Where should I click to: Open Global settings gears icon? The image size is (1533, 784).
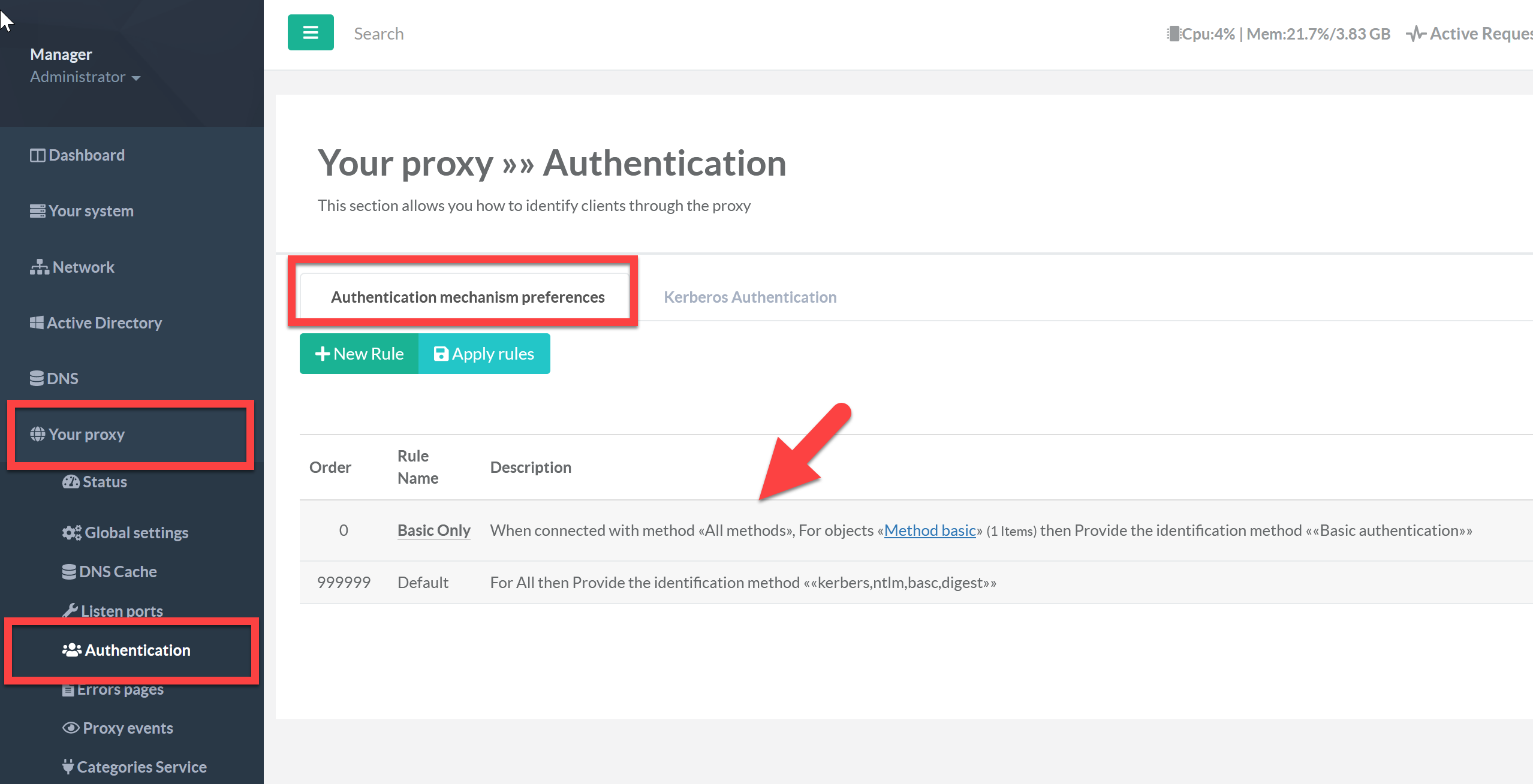tap(71, 532)
